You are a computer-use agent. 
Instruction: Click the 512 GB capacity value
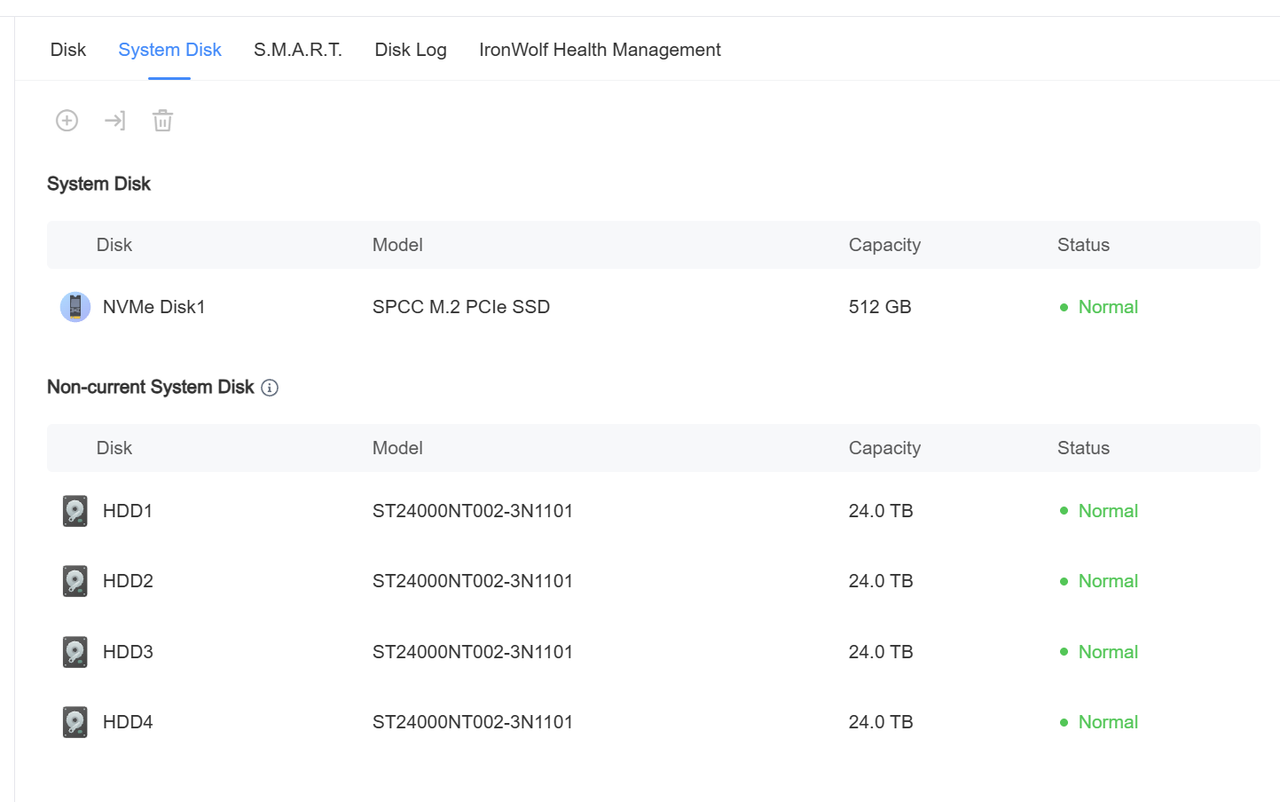tap(880, 307)
